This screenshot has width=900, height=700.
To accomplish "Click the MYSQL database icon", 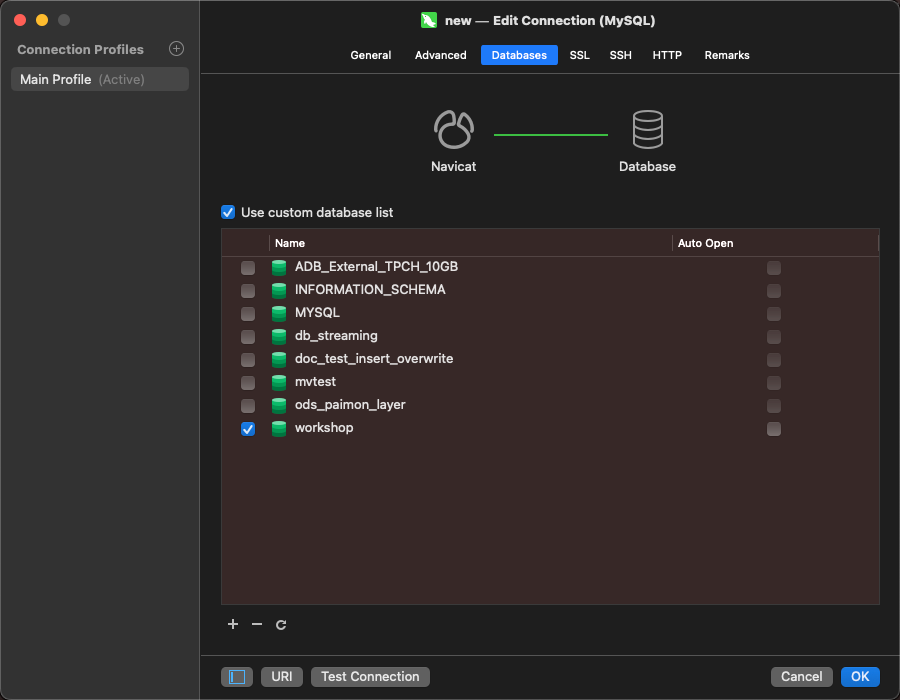I will click(x=279, y=313).
